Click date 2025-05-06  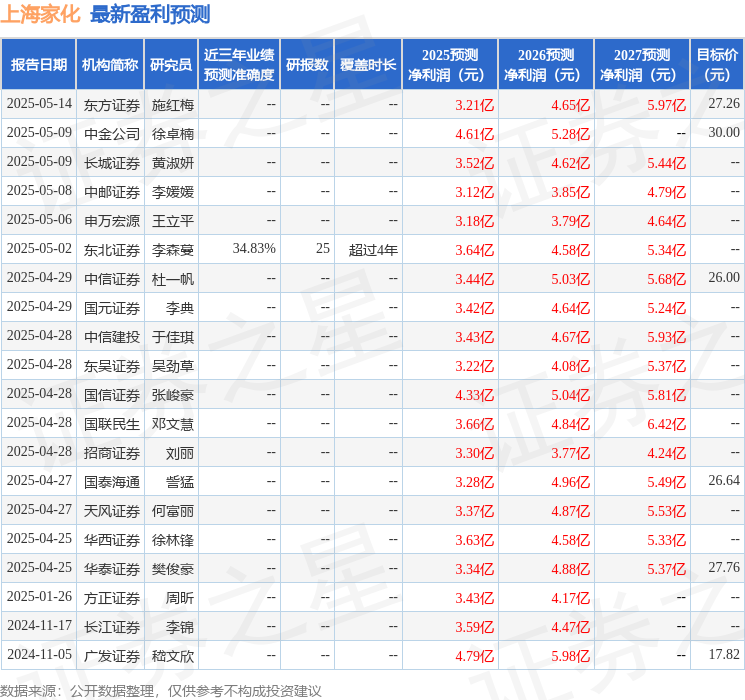click(39, 220)
